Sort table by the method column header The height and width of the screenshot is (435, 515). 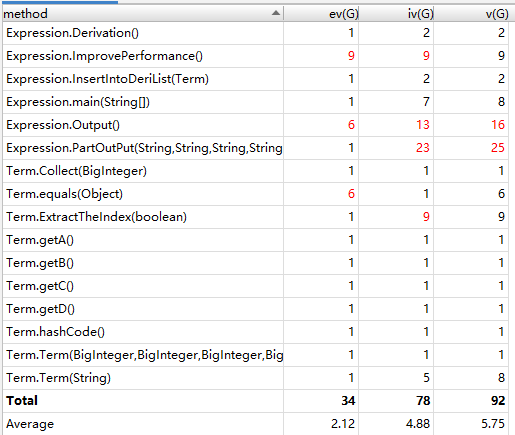point(143,14)
